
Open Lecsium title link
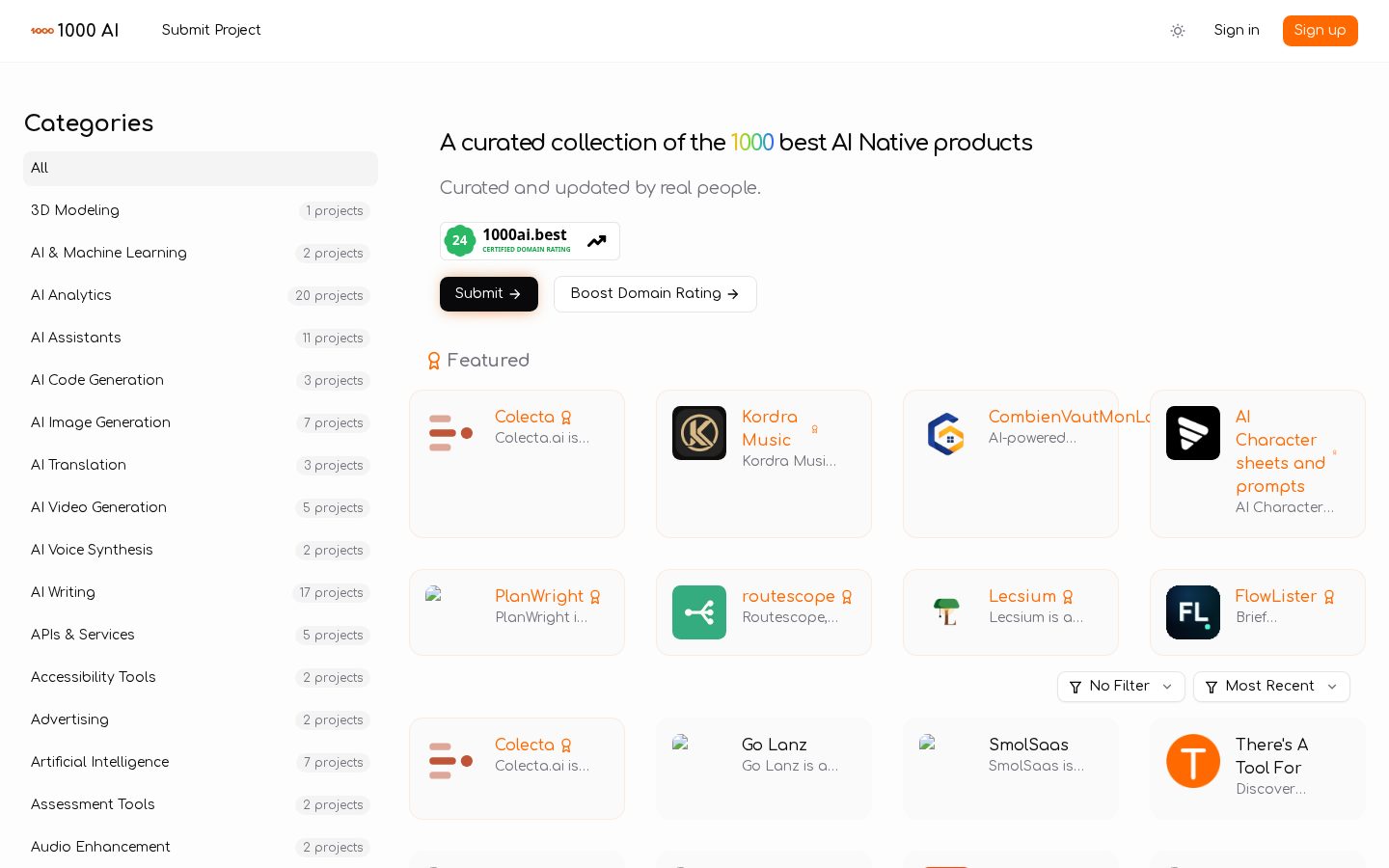(1022, 596)
